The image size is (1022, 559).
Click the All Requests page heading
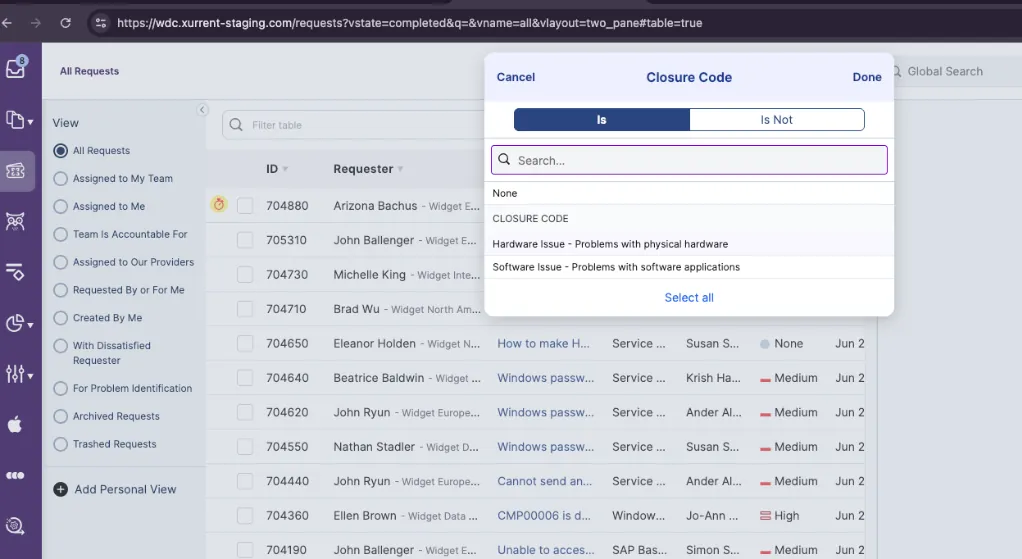[x=89, y=71]
